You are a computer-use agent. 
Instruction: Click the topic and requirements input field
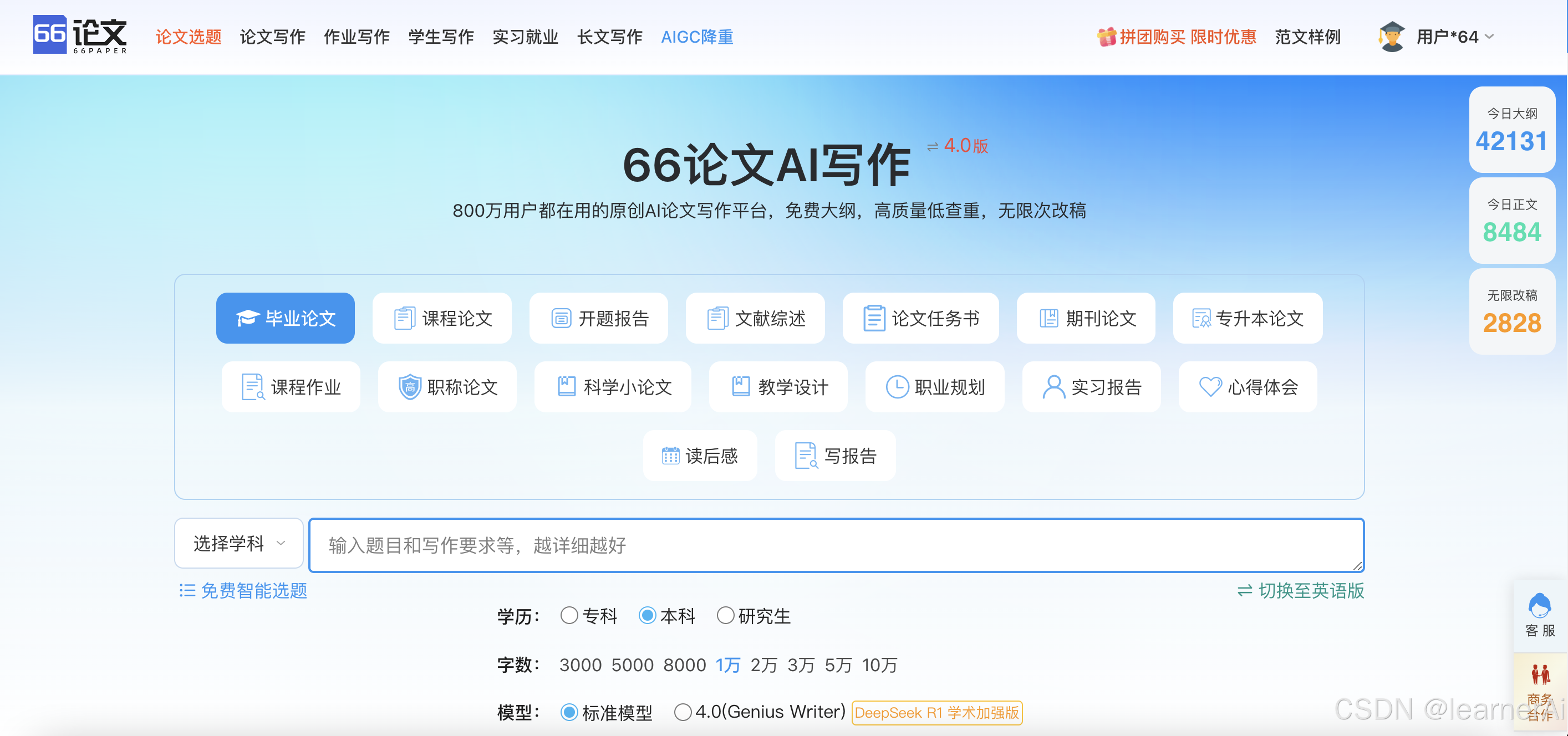coord(835,545)
